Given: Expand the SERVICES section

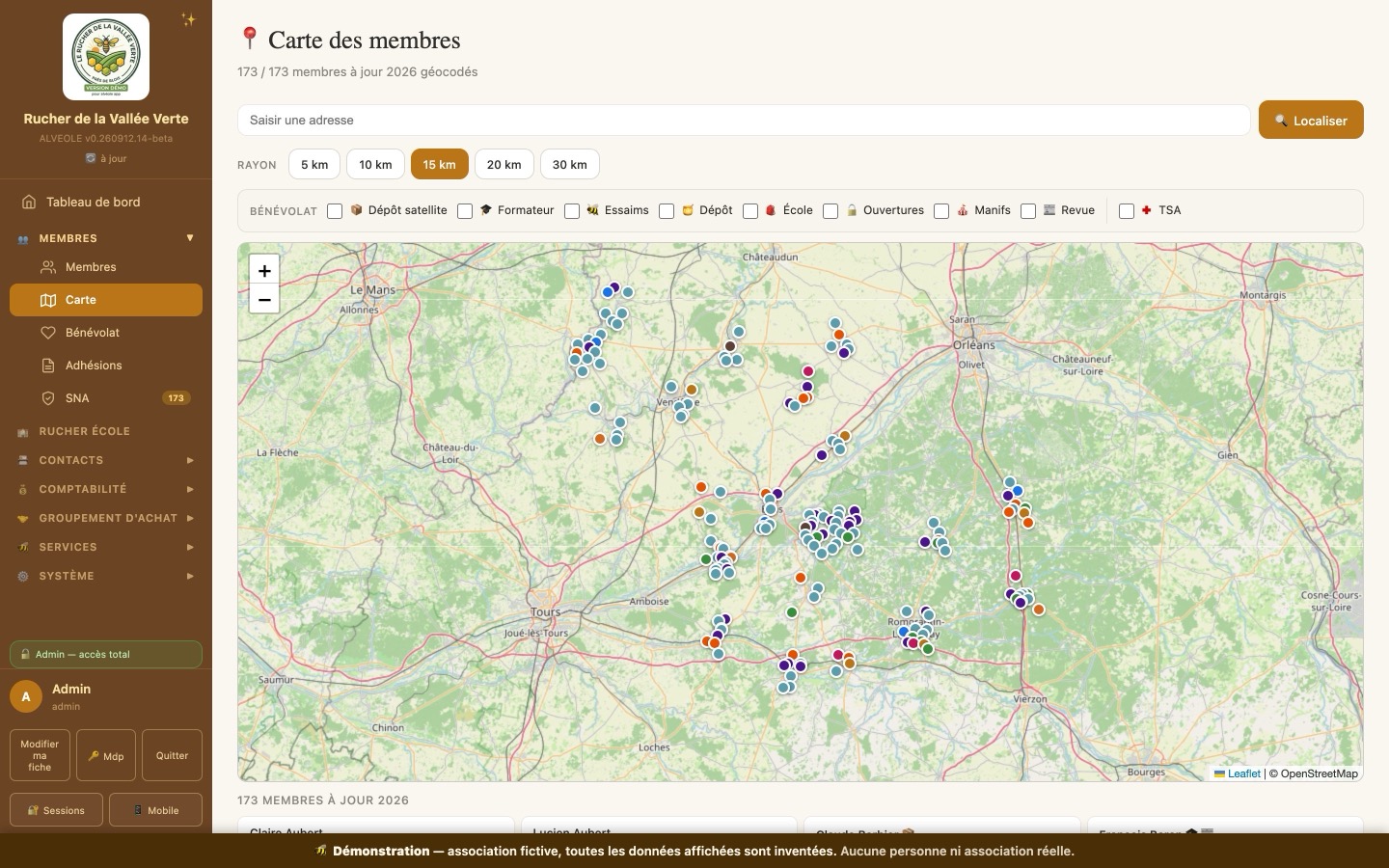Looking at the screenshot, I should pos(106,547).
